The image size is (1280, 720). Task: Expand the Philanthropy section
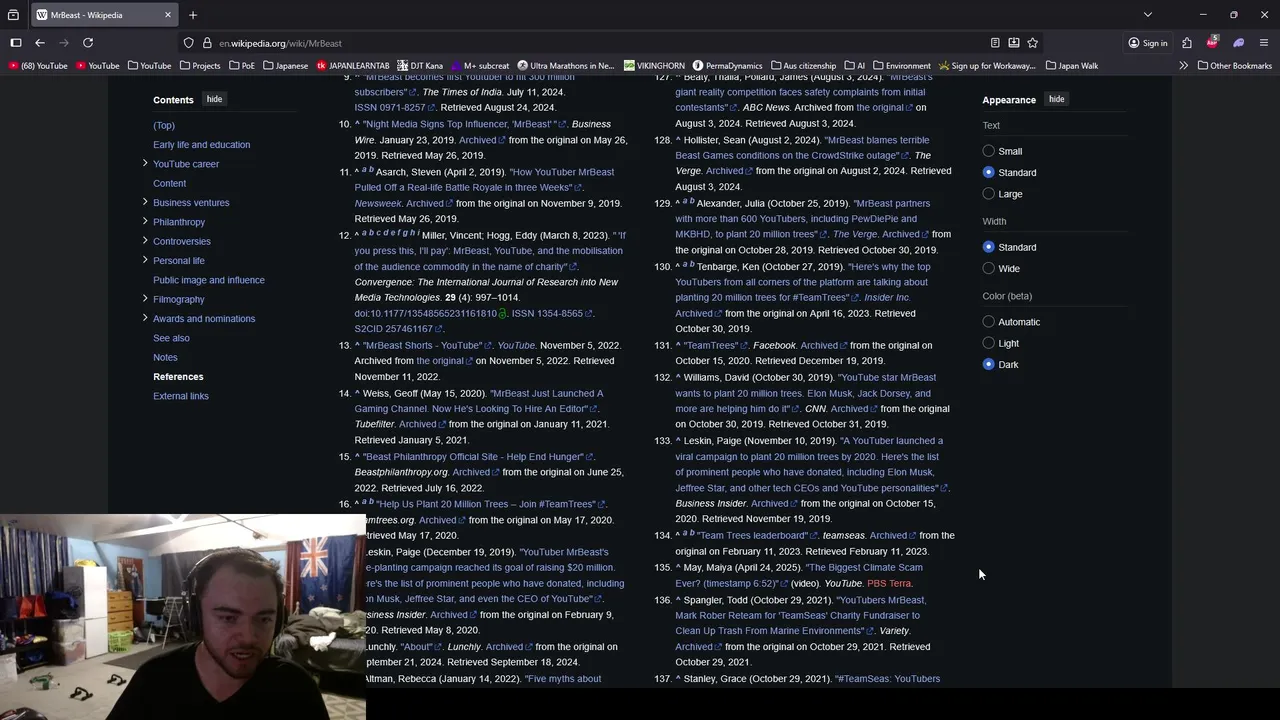pyautogui.click(x=145, y=221)
